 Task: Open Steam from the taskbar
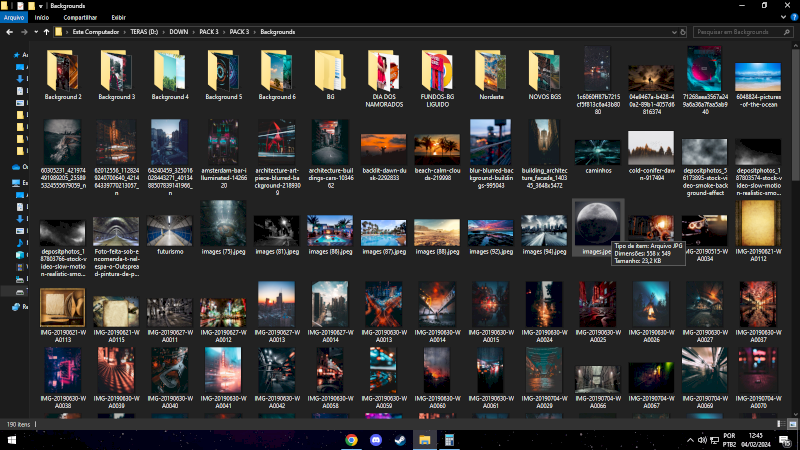coord(400,440)
